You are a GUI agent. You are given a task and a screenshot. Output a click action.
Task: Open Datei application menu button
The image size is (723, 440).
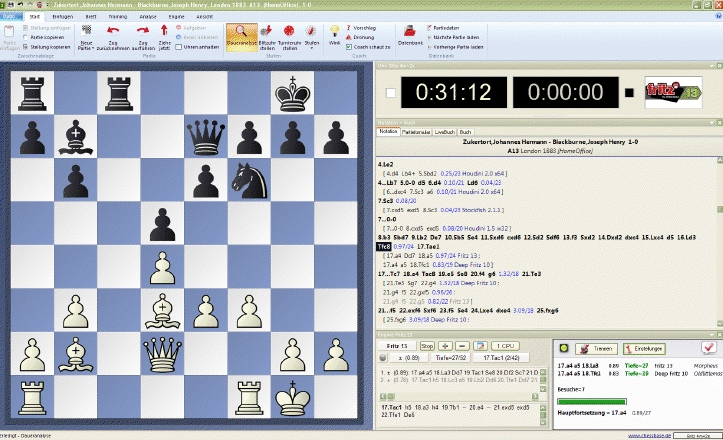coord(11,17)
